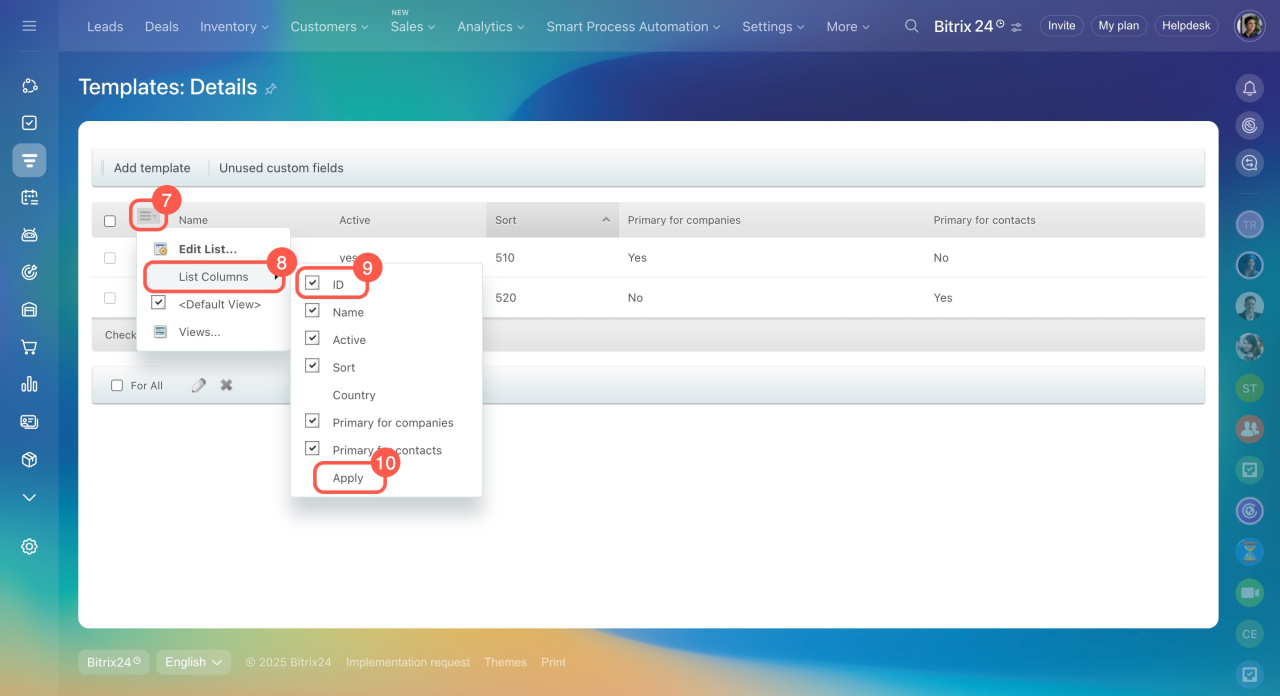1280x696 pixels.
Task: Select the List Columns menu item
Action: [x=213, y=277]
